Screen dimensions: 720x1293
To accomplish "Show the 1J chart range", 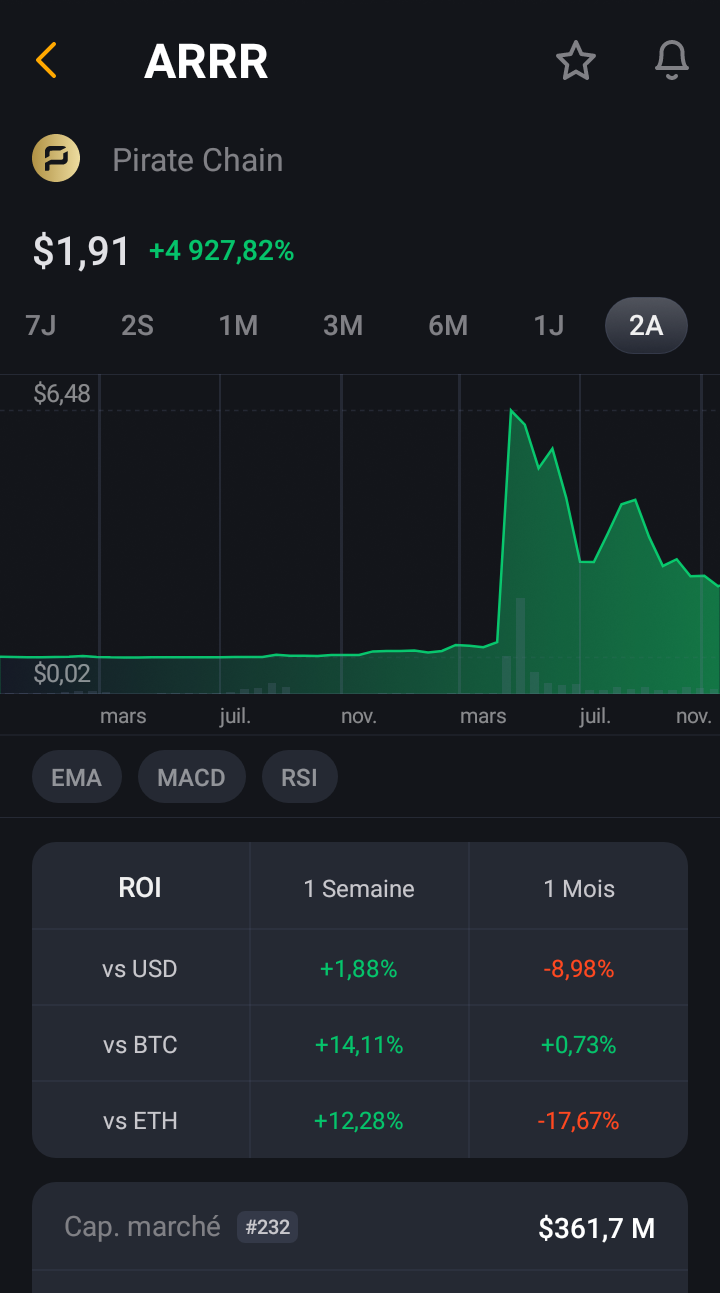I will coord(548,325).
